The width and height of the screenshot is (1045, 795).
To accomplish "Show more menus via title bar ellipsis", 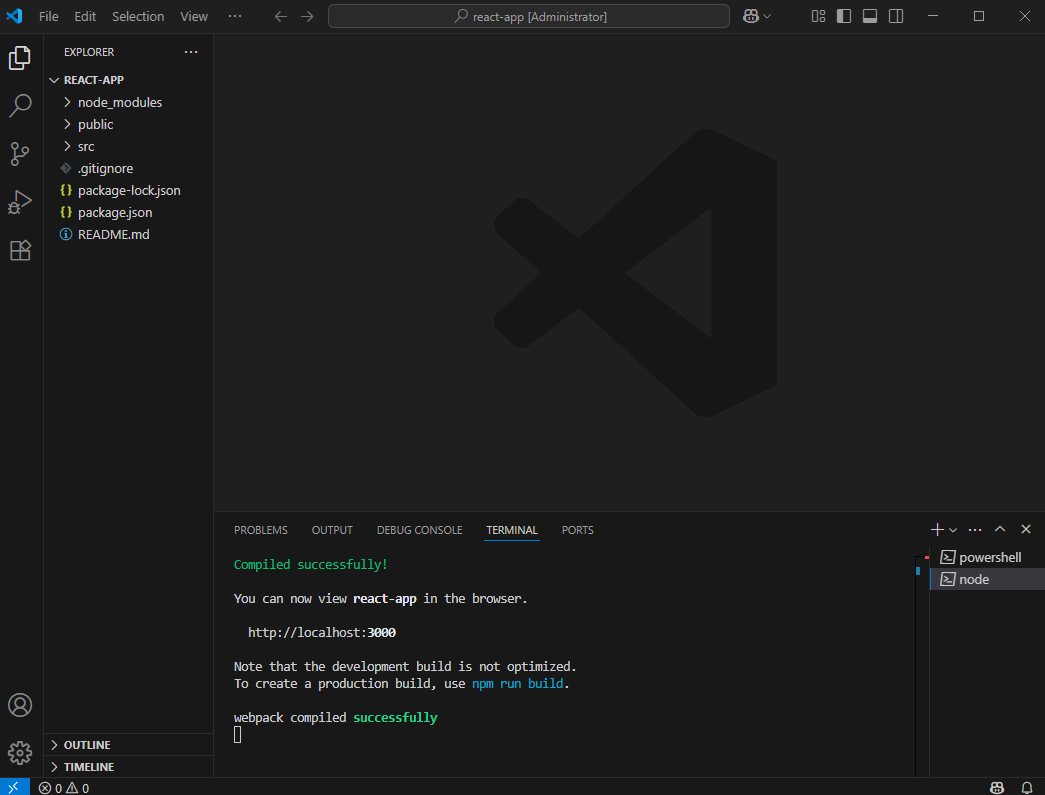I will point(235,16).
